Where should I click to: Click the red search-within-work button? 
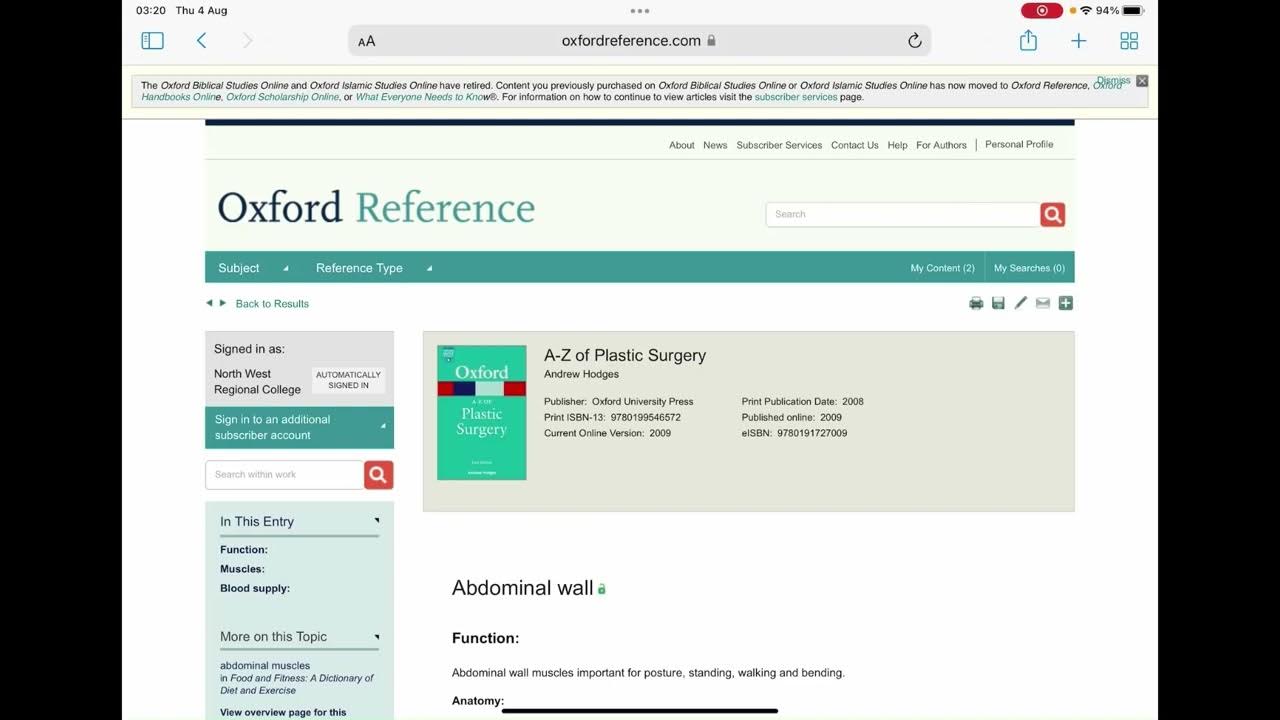coord(378,475)
